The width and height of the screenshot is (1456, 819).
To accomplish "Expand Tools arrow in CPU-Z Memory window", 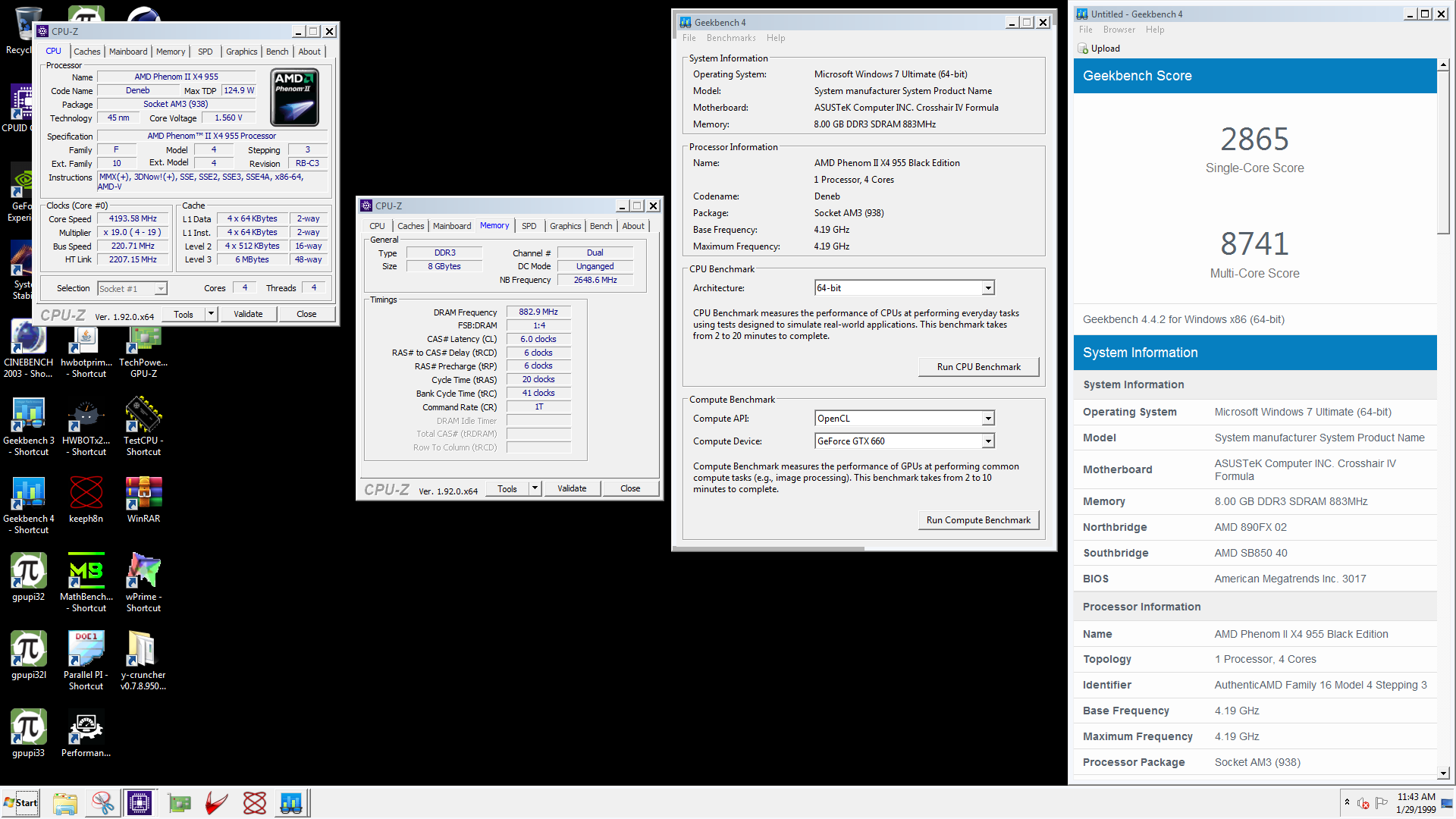I will (535, 488).
